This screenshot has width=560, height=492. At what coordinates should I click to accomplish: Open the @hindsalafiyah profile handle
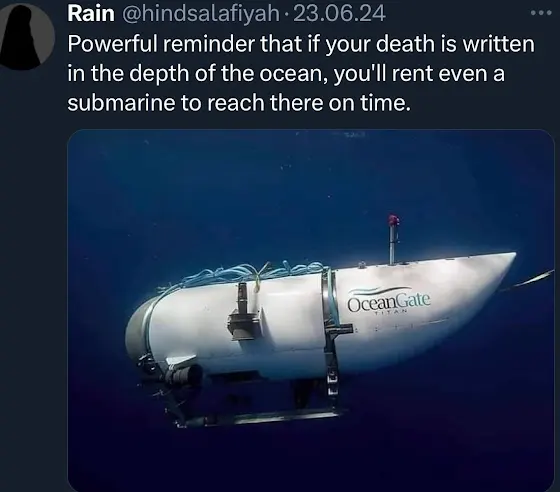201,14
